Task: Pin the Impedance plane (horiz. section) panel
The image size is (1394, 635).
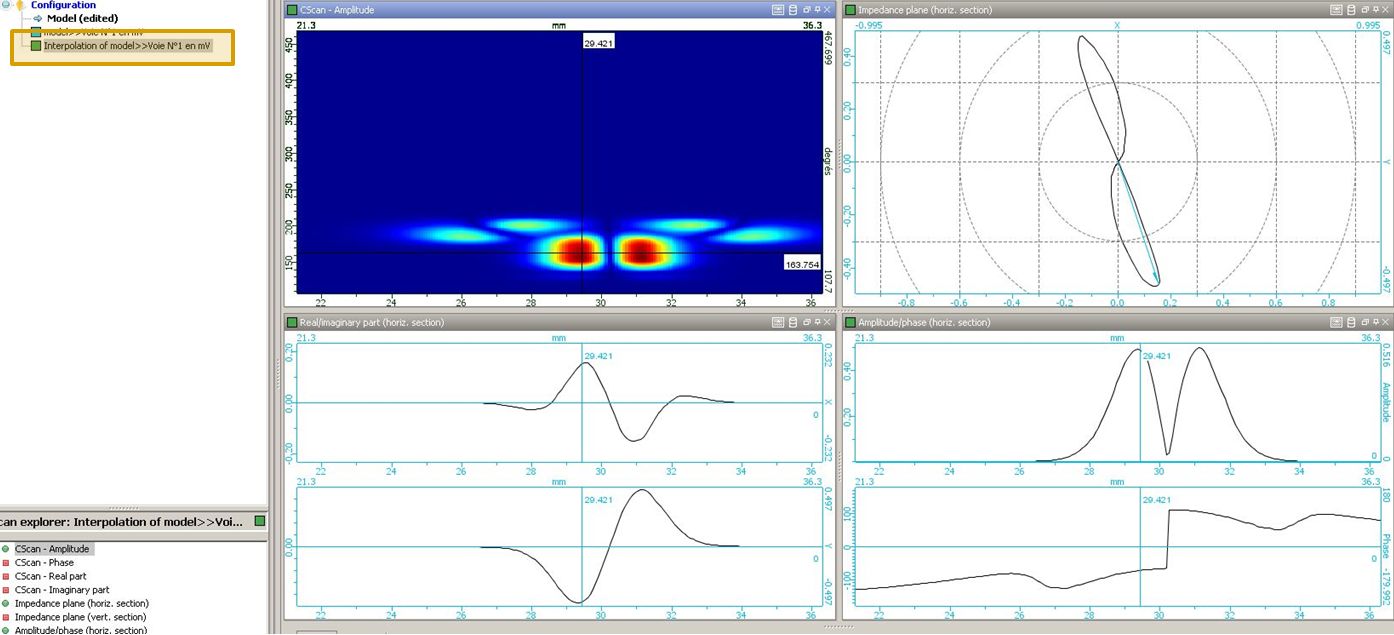Action: 1375,10
